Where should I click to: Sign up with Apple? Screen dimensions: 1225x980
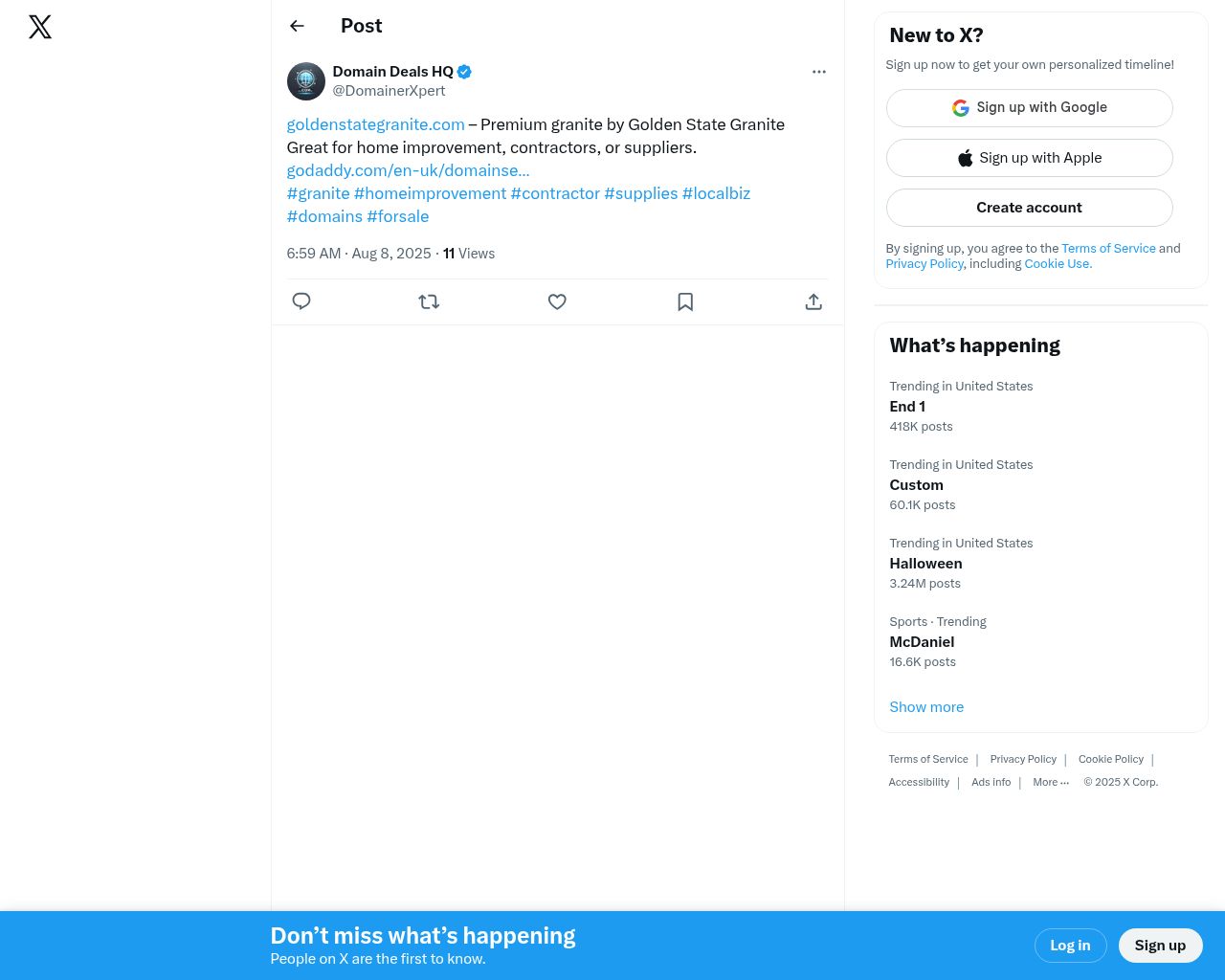point(1029,158)
